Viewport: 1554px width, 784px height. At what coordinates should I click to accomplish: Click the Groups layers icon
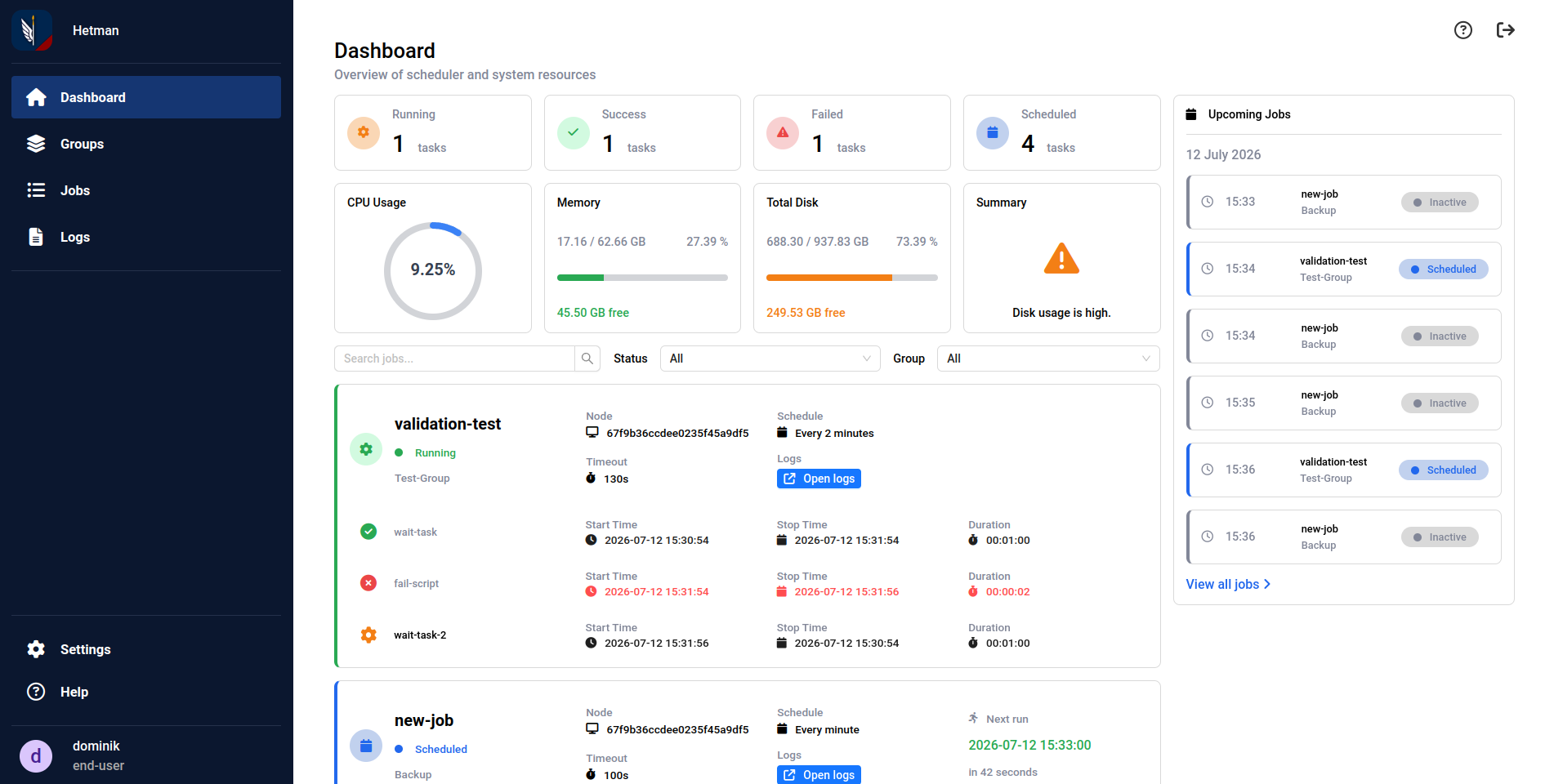coord(36,144)
